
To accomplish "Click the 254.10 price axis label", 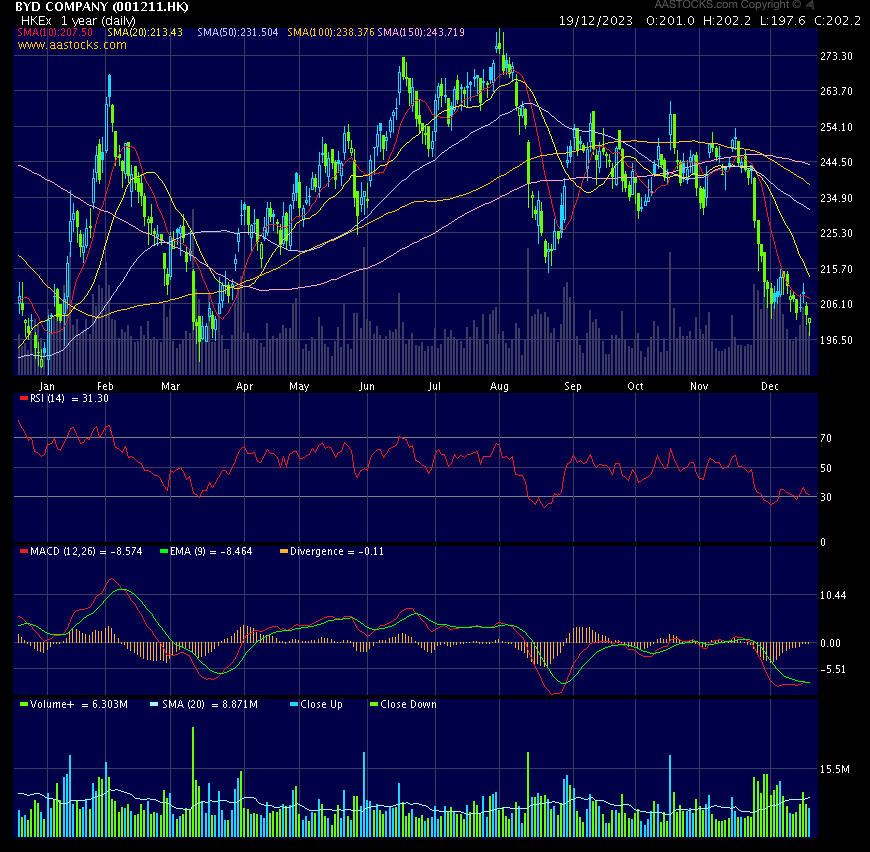I will [836, 127].
